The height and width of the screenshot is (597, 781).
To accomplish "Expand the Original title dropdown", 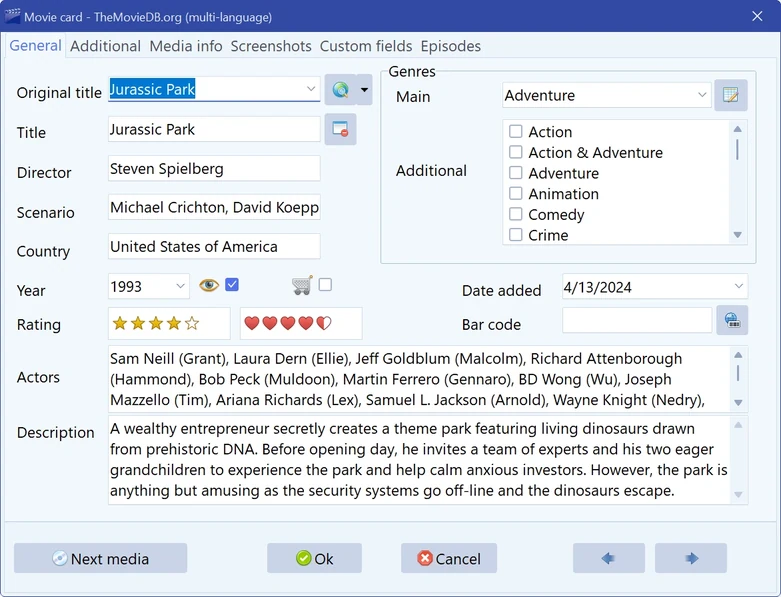I will [311, 89].
